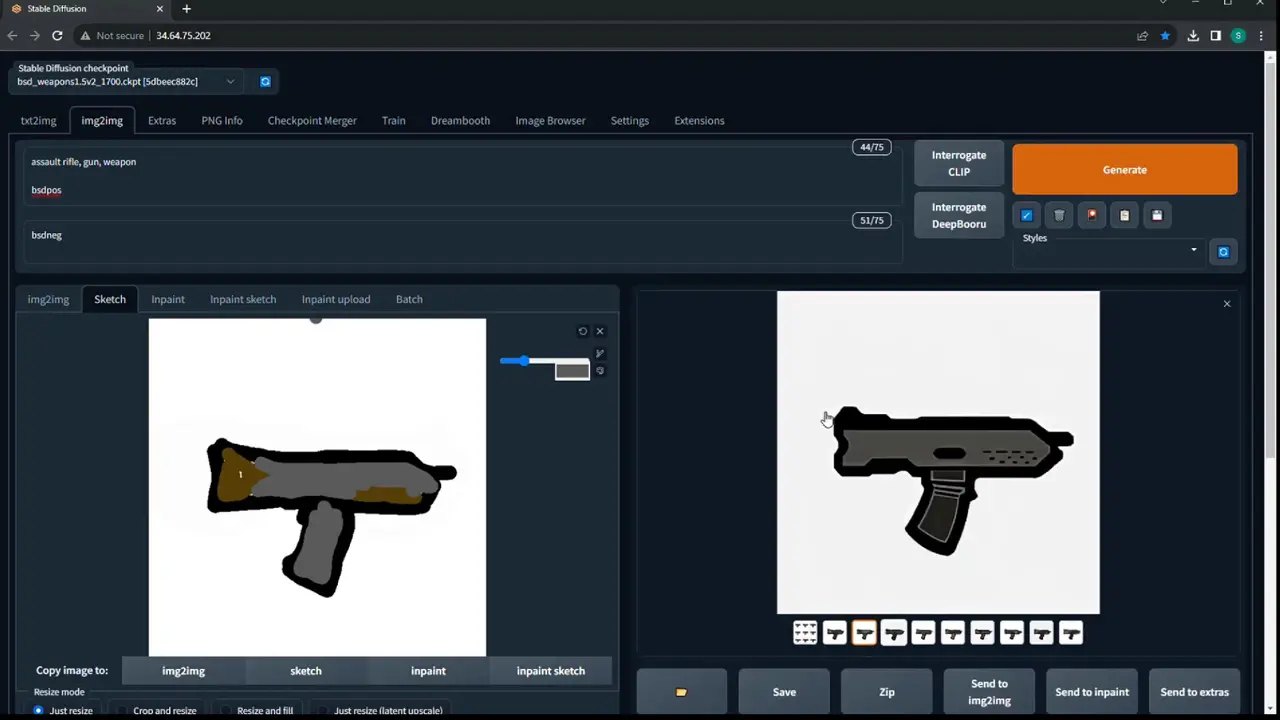Click the refresh icon beside Styles dropdown

coord(1223,252)
